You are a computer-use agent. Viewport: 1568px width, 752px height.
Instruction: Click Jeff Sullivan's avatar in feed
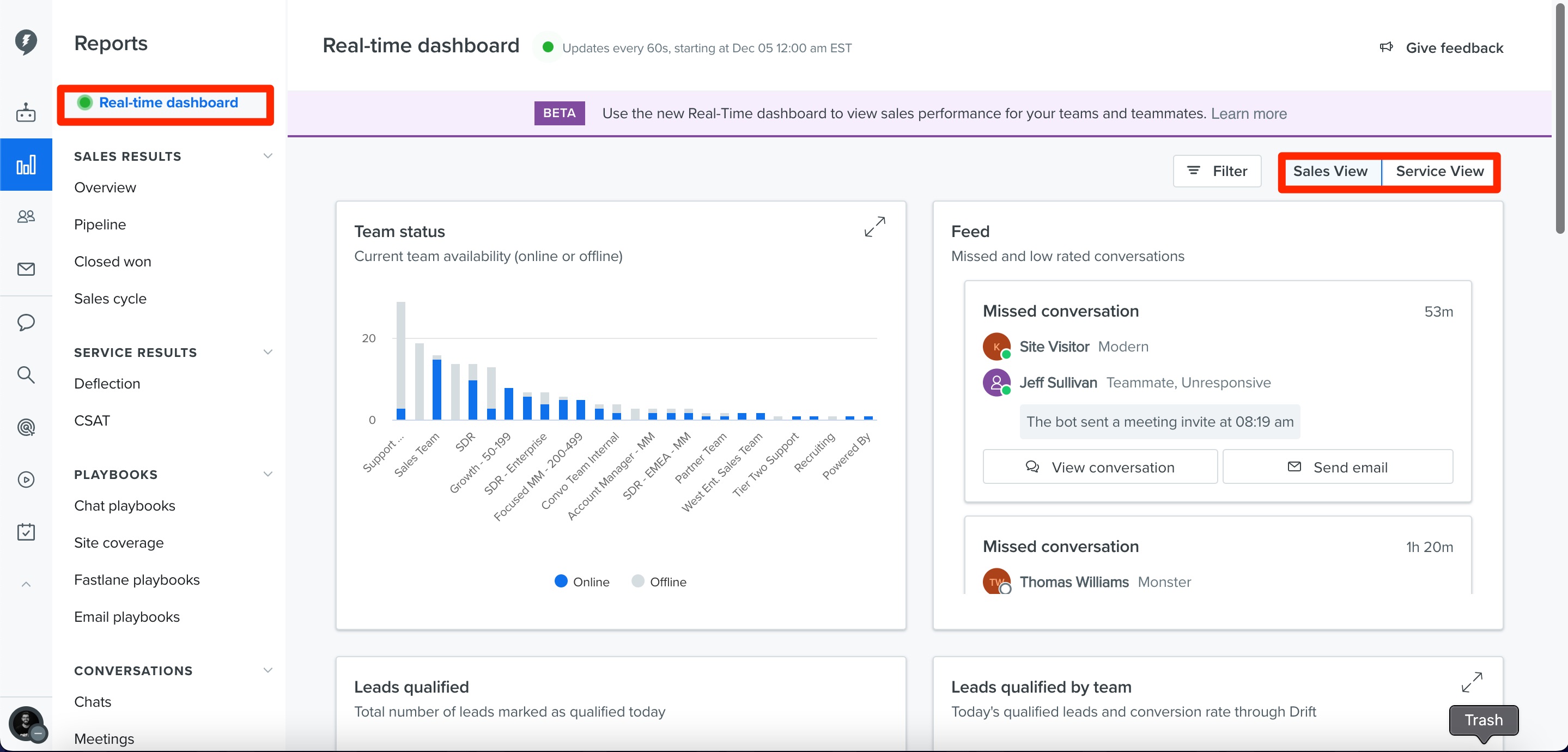[x=996, y=383]
